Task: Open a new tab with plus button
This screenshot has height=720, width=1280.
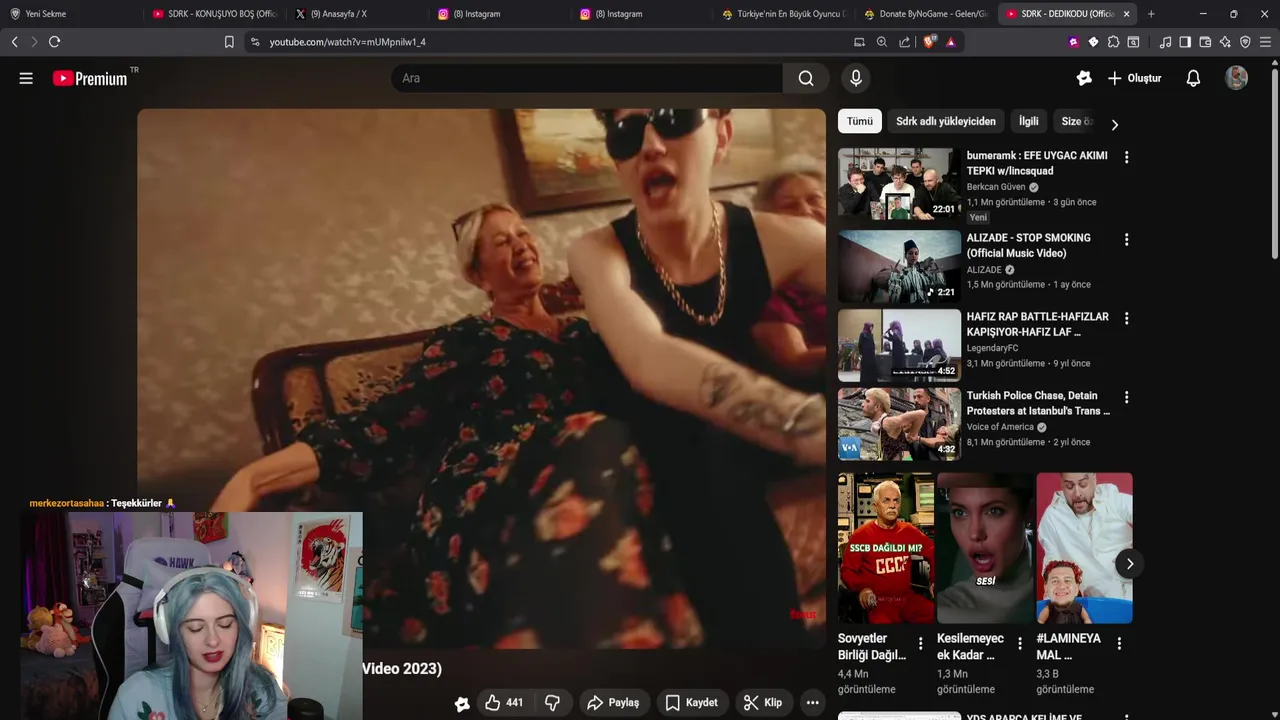Action: click(x=1151, y=14)
